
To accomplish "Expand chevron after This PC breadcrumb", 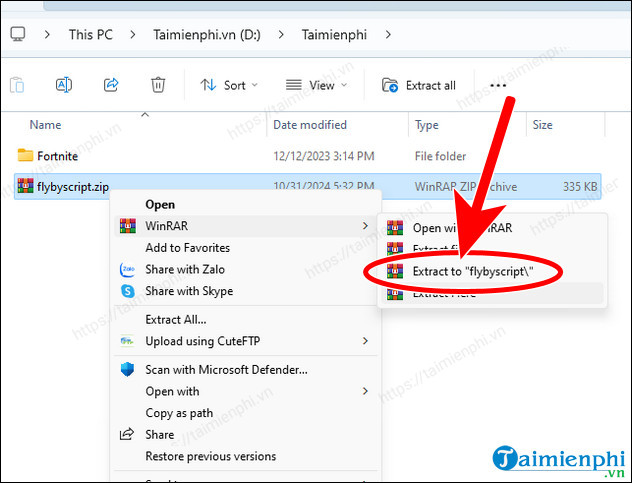I will pos(133,35).
